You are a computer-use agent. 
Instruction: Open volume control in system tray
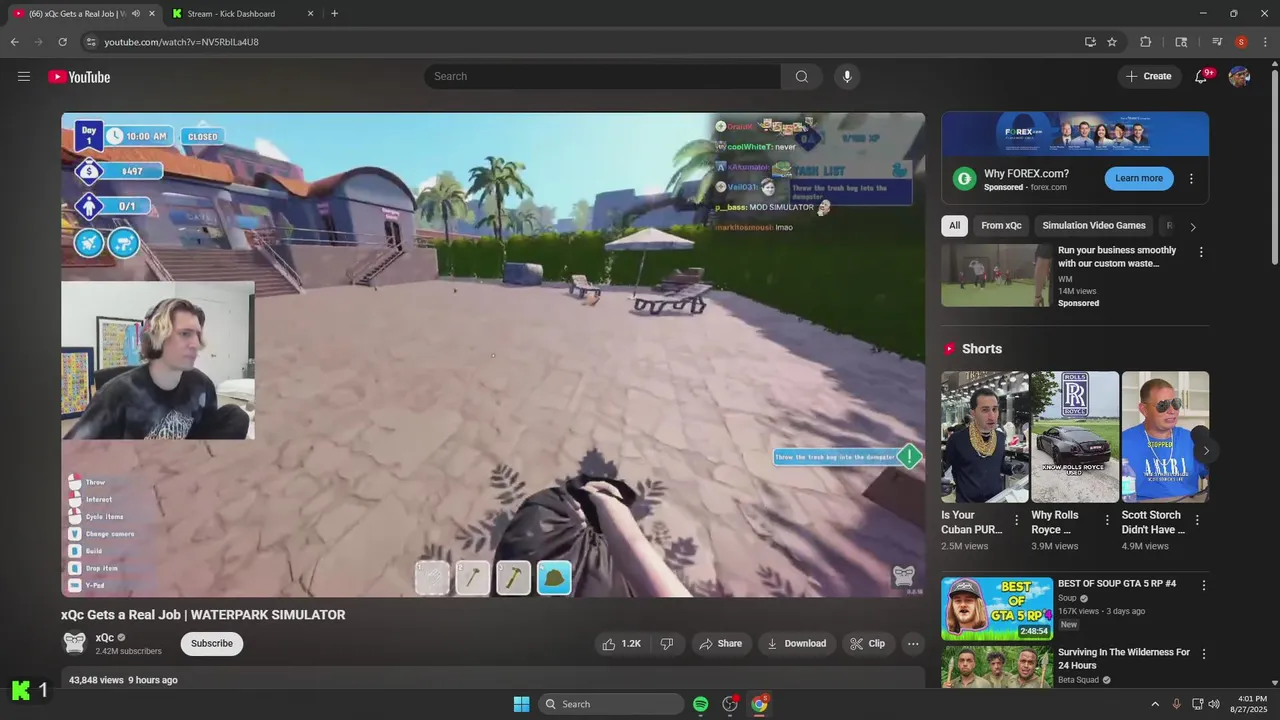tap(1214, 704)
